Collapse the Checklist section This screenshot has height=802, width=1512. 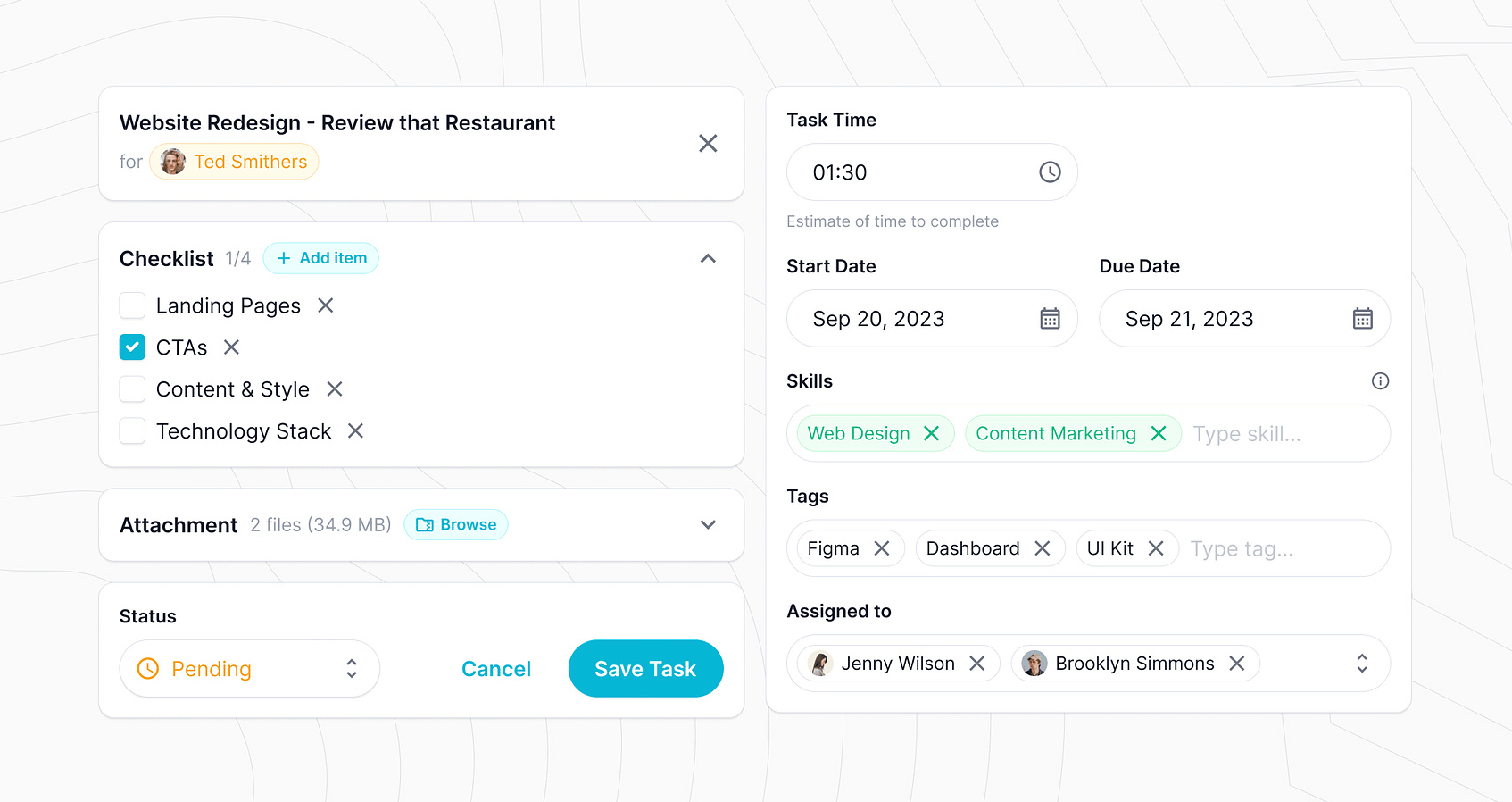[708, 259]
